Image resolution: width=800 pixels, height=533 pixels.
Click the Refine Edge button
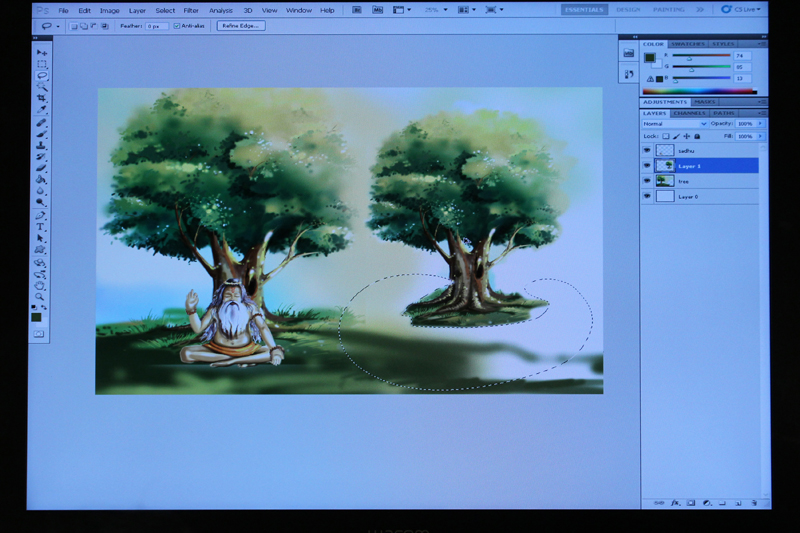pyautogui.click(x=241, y=26)
